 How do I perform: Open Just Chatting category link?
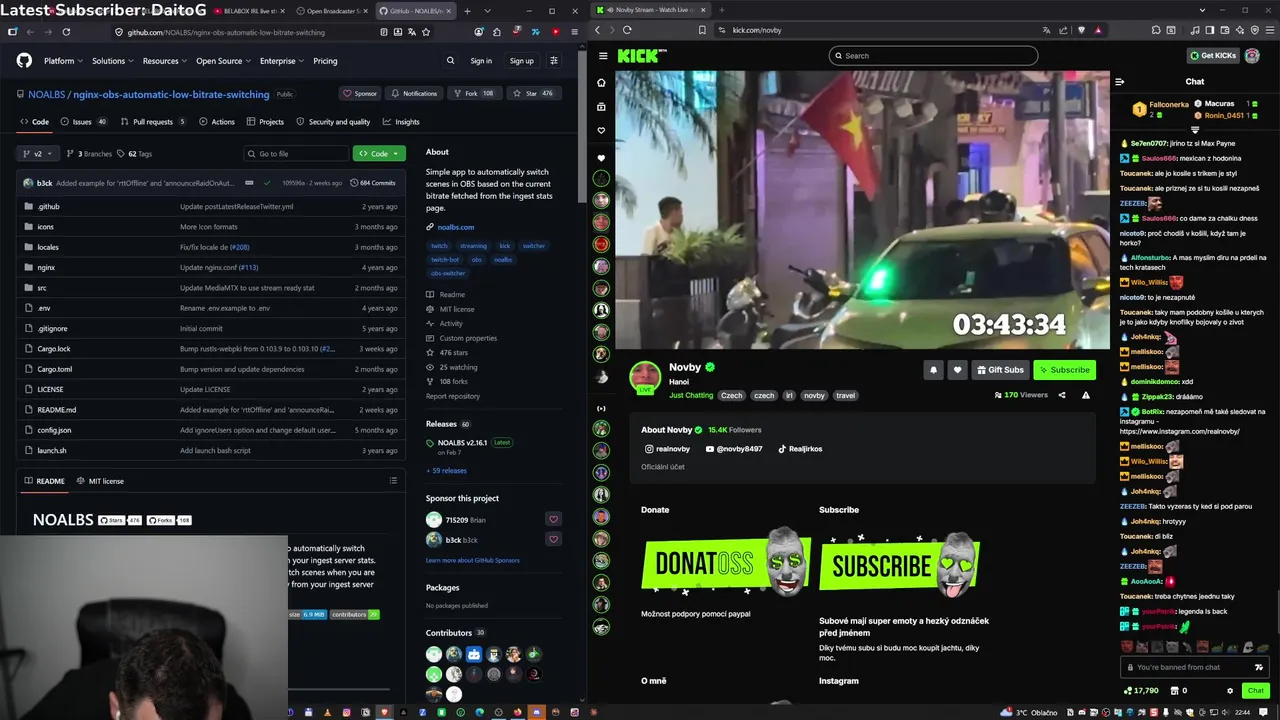tap(691, 395)
